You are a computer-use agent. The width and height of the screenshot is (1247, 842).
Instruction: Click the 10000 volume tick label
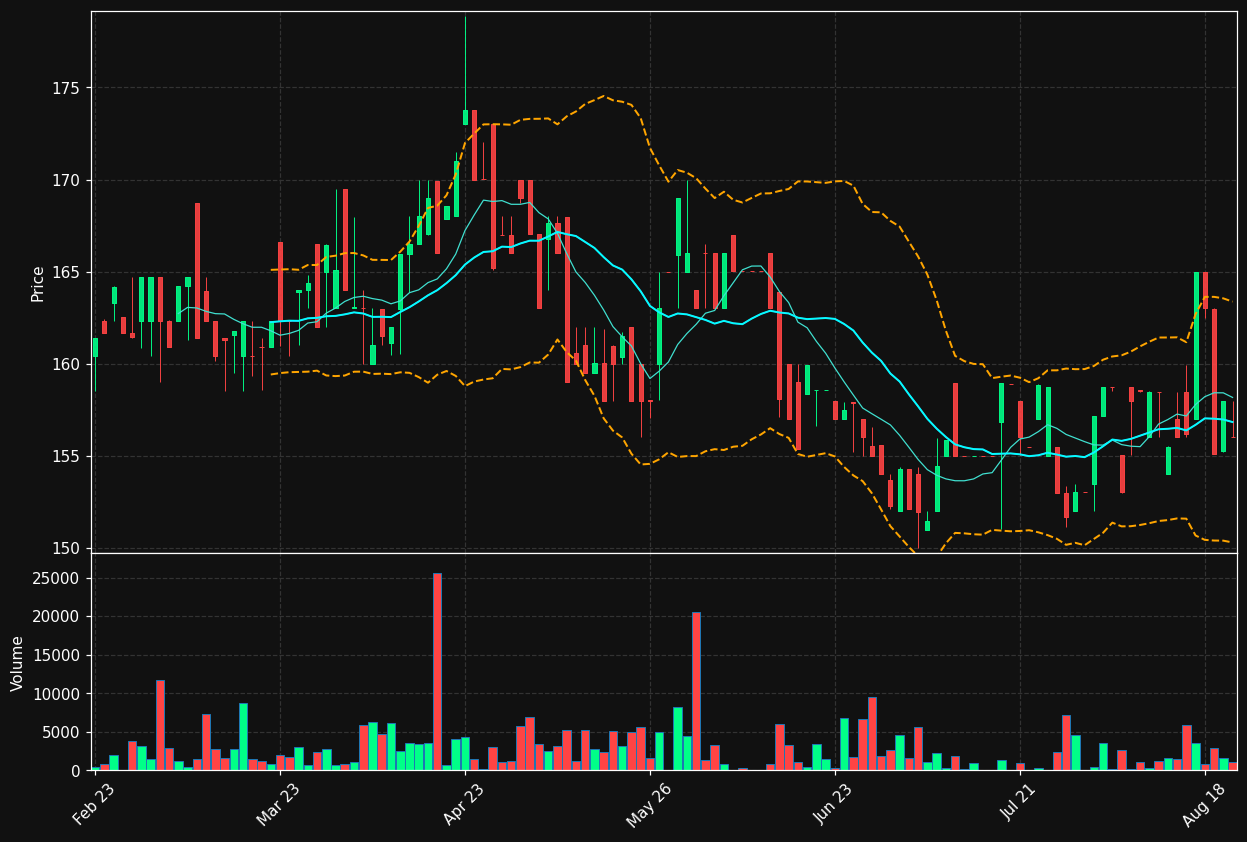coord(59,694)
